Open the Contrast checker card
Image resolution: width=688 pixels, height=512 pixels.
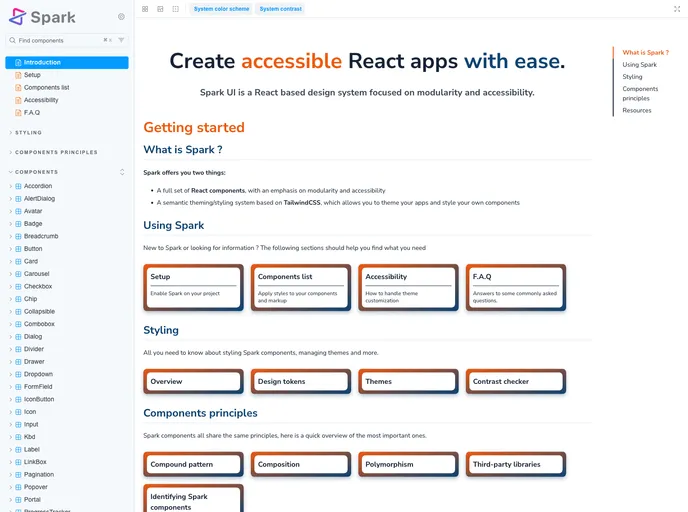(516, 382)
